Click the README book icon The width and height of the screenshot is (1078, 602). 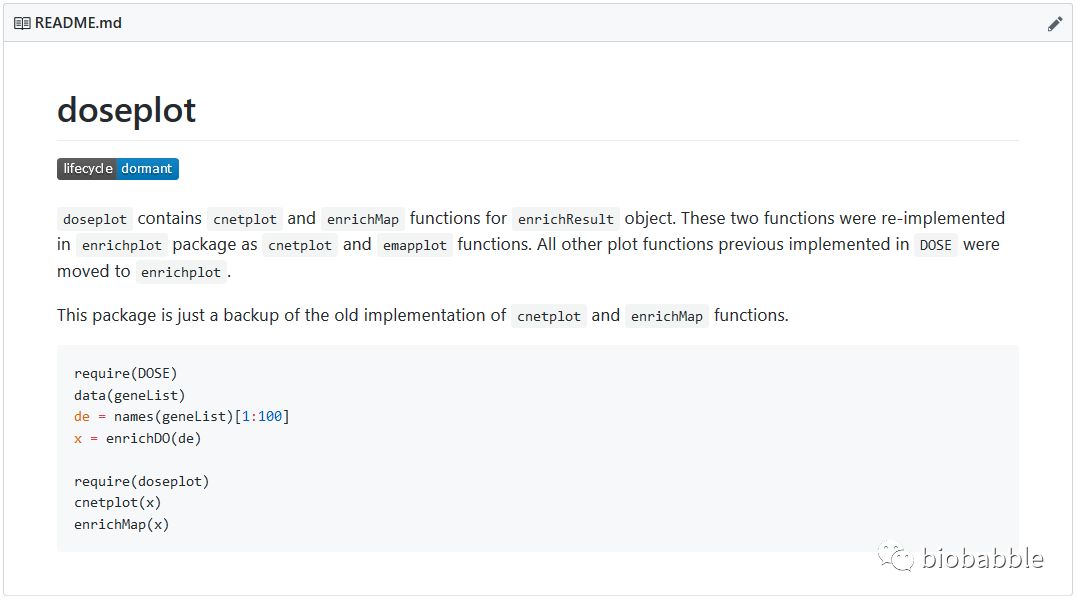click(22, 23)
